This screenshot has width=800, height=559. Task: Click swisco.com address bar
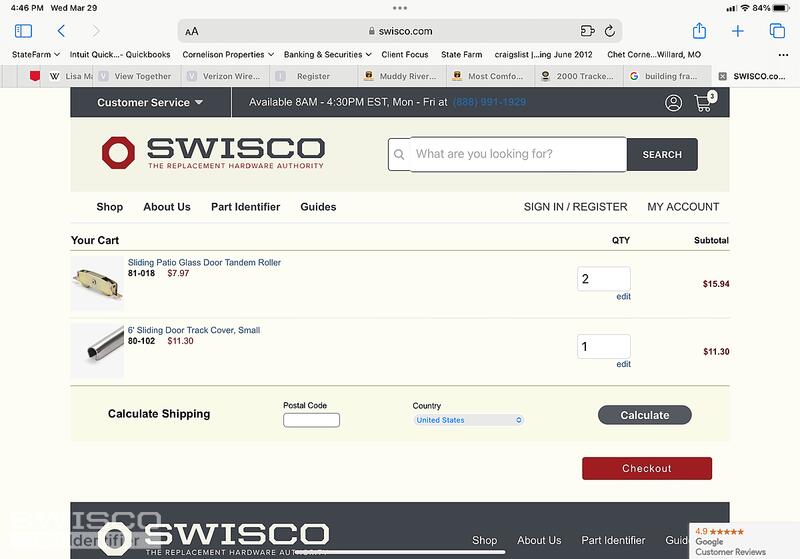(x=400, y=31)
